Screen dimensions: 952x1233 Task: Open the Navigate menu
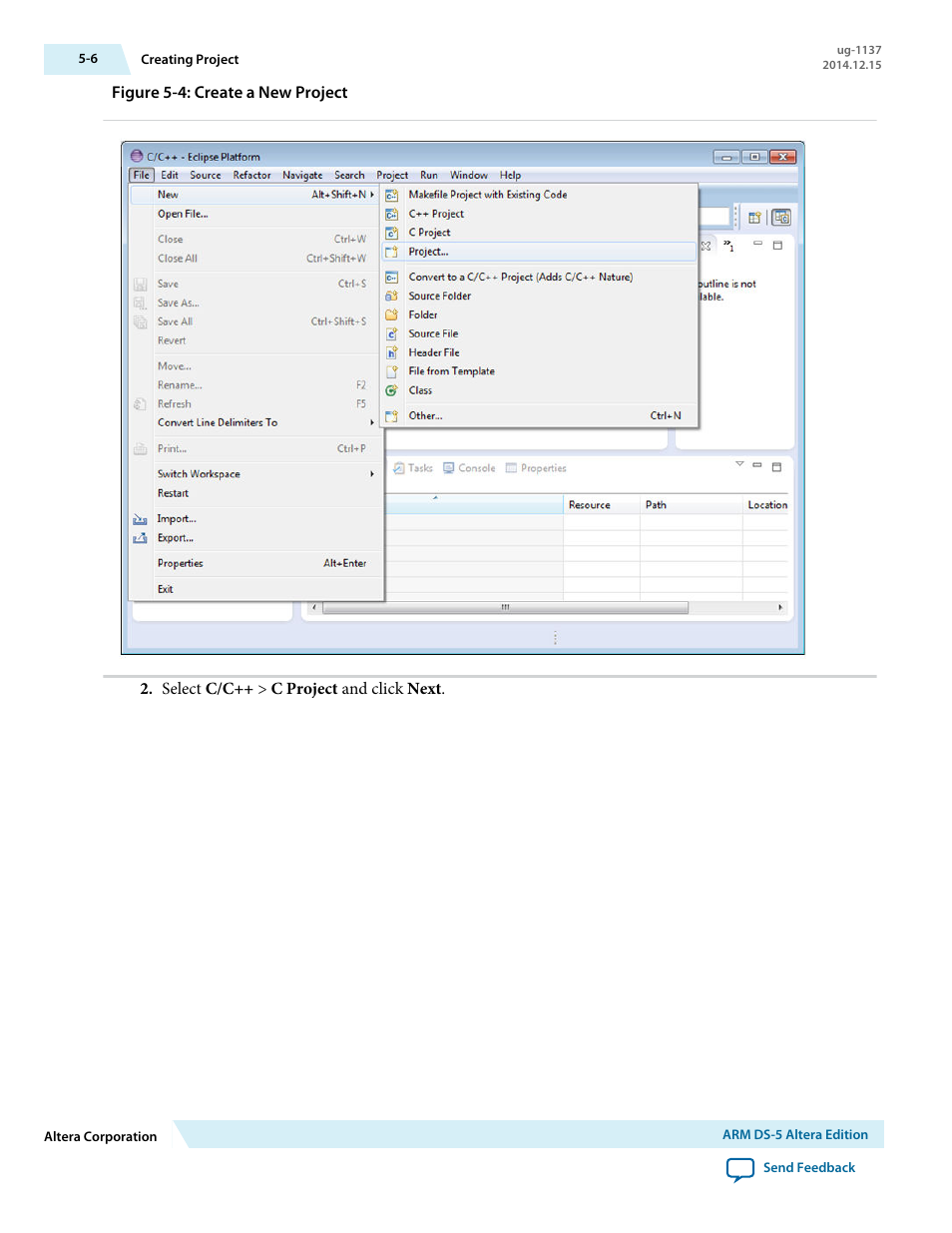(302, 176)
